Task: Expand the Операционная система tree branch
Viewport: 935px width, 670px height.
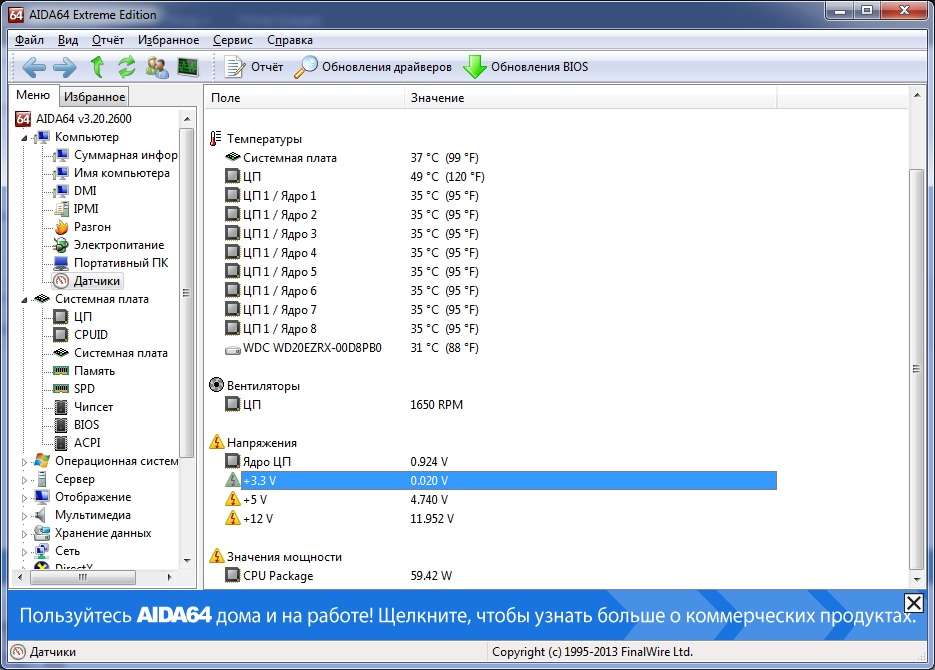Action: point(24,462)
